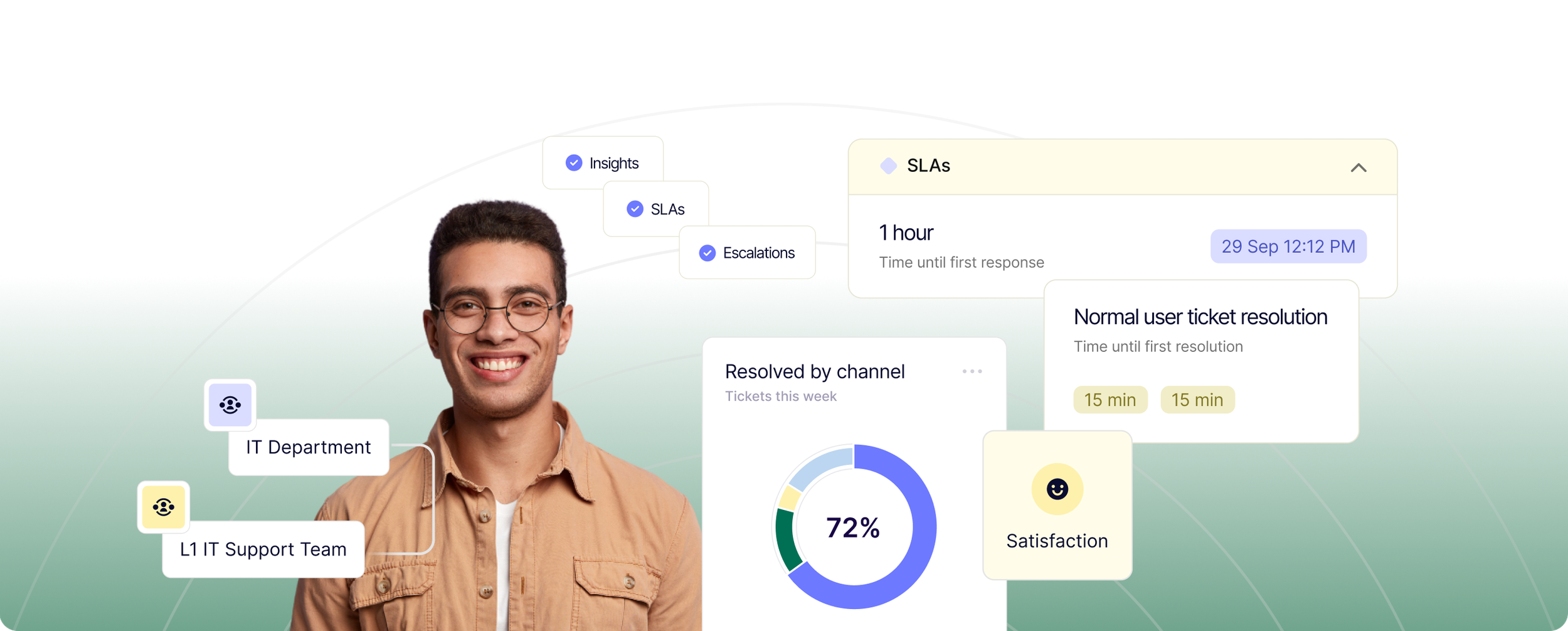Click the L1 IT Support Team icon

pyautogui.click(x=164, y=507)
